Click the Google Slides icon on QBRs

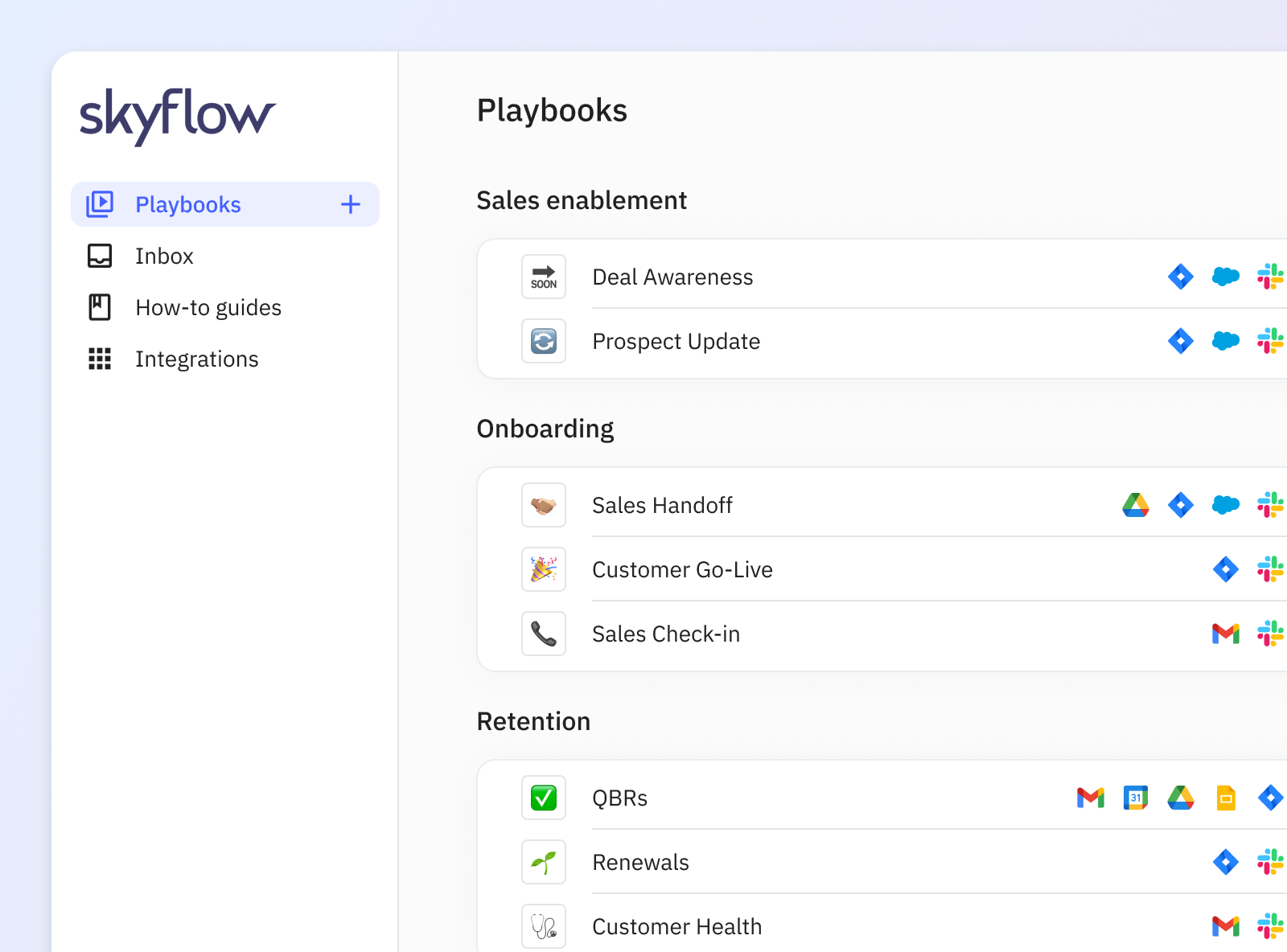pos(1226,798)
